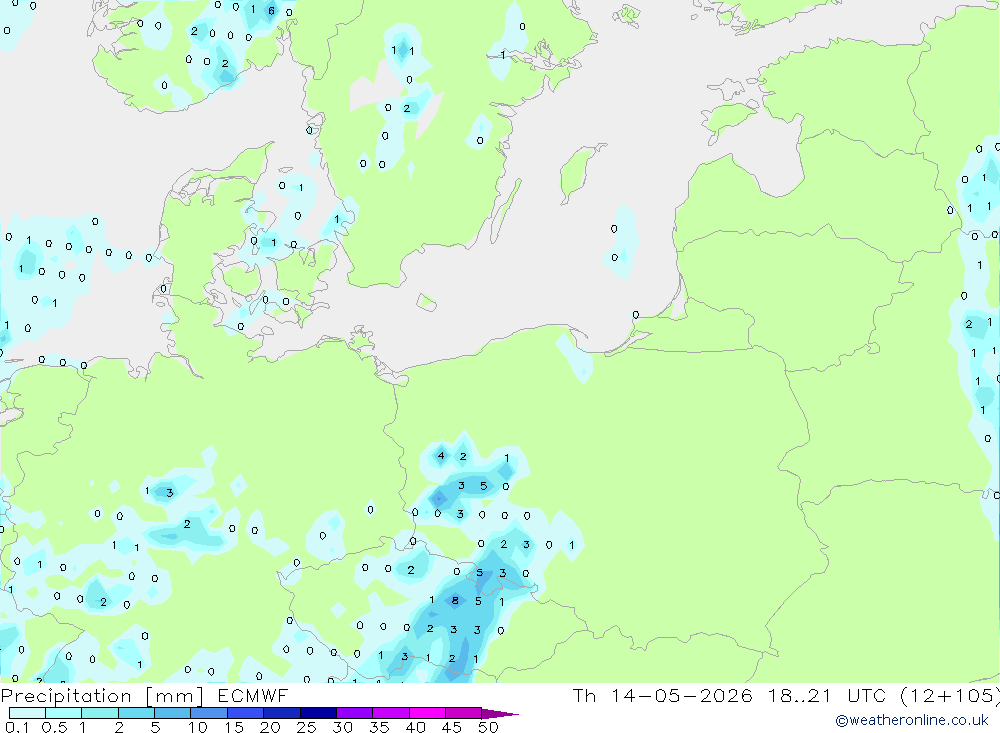Screen dimensions: 1000x733
Task: Click the 1–2 mm legend color box
Action: tap(100, 713)
